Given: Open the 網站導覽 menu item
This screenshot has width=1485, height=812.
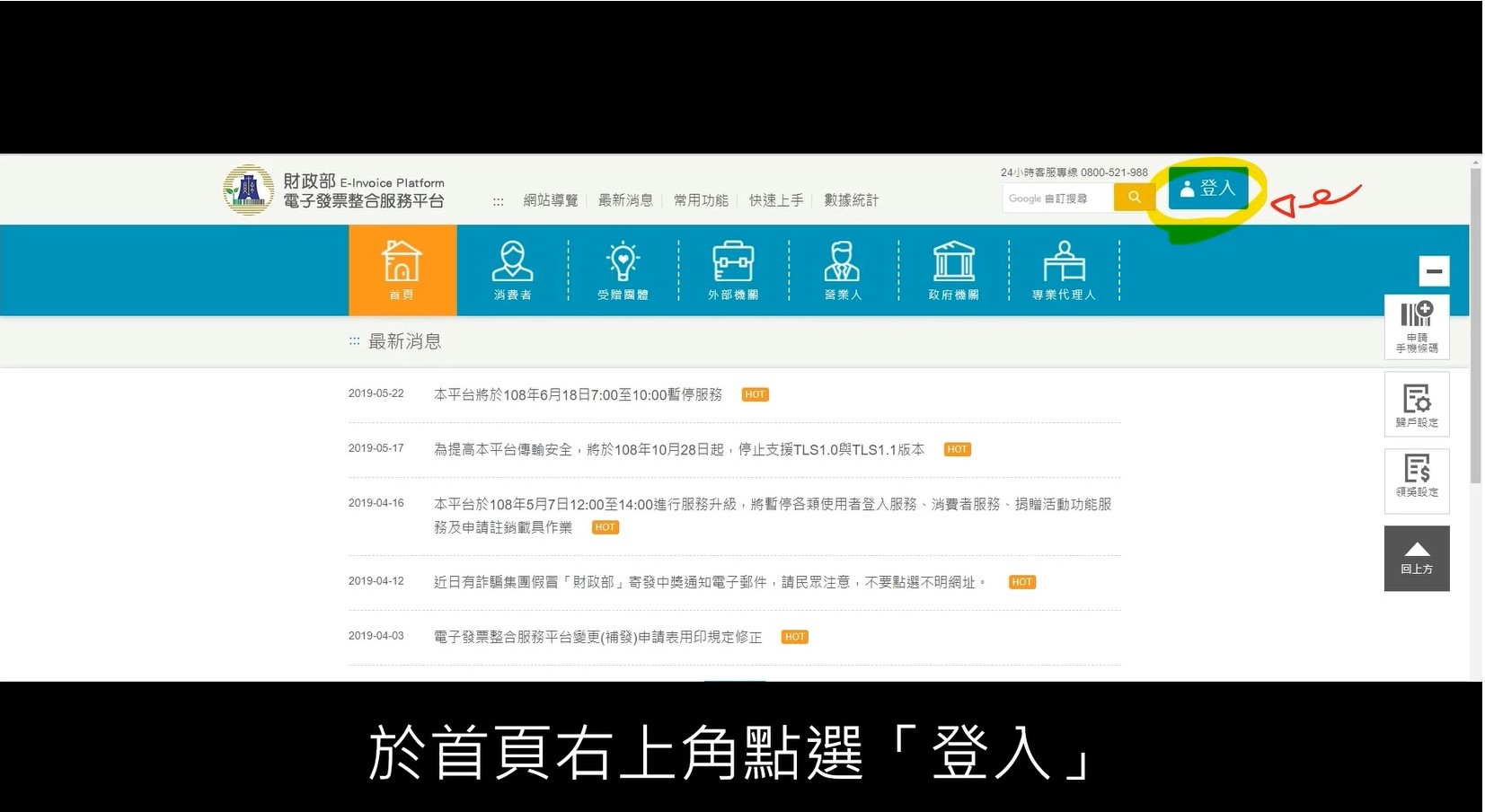Looking at the screenshot, I should [551, 200].
